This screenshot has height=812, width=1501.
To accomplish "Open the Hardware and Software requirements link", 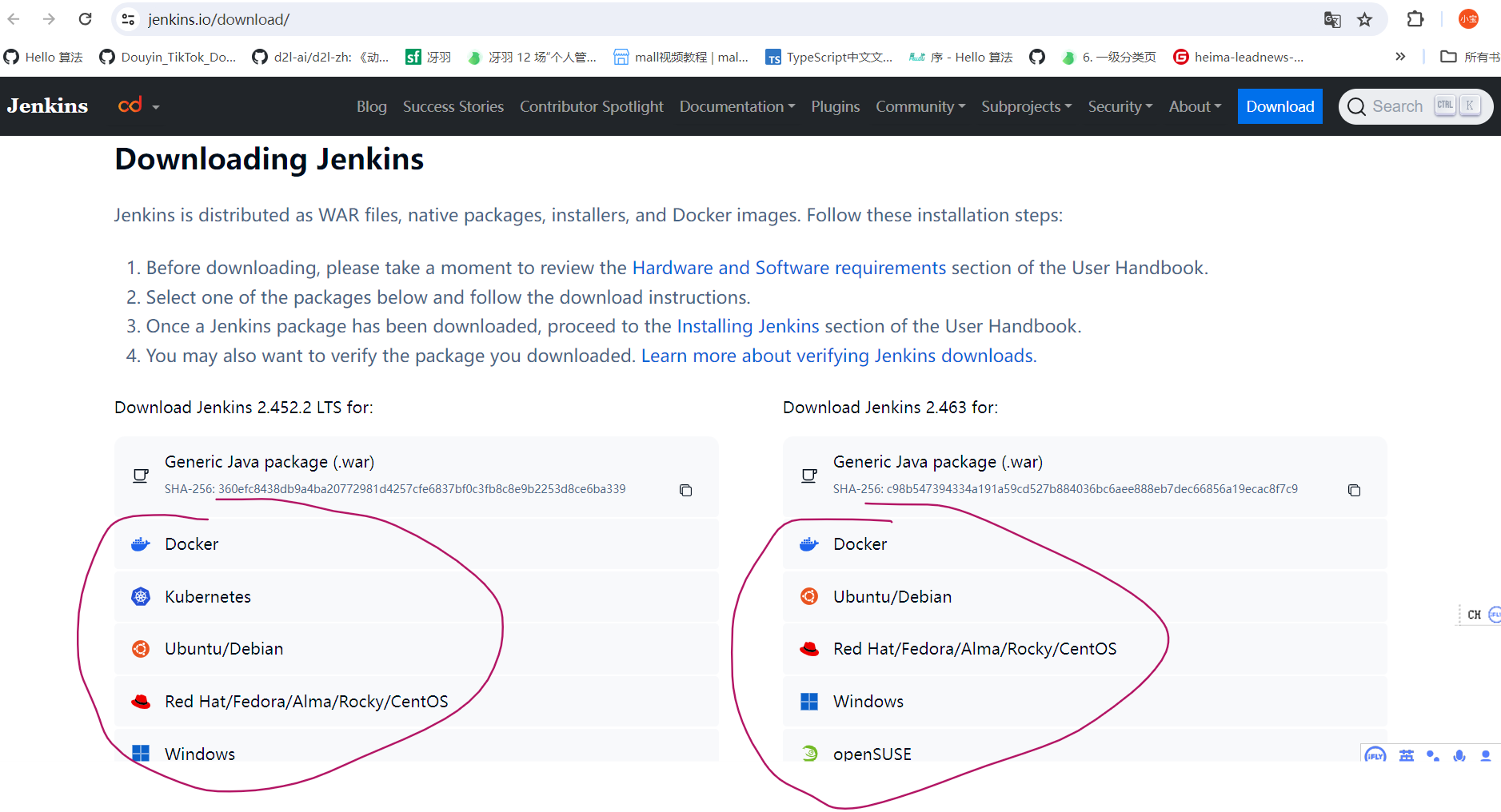I will pos(788,268).
